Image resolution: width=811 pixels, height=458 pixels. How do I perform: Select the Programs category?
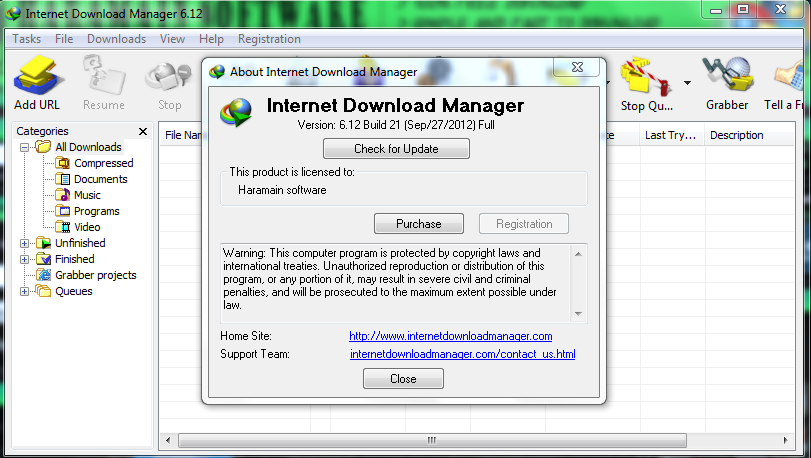(x=96, y=211)
